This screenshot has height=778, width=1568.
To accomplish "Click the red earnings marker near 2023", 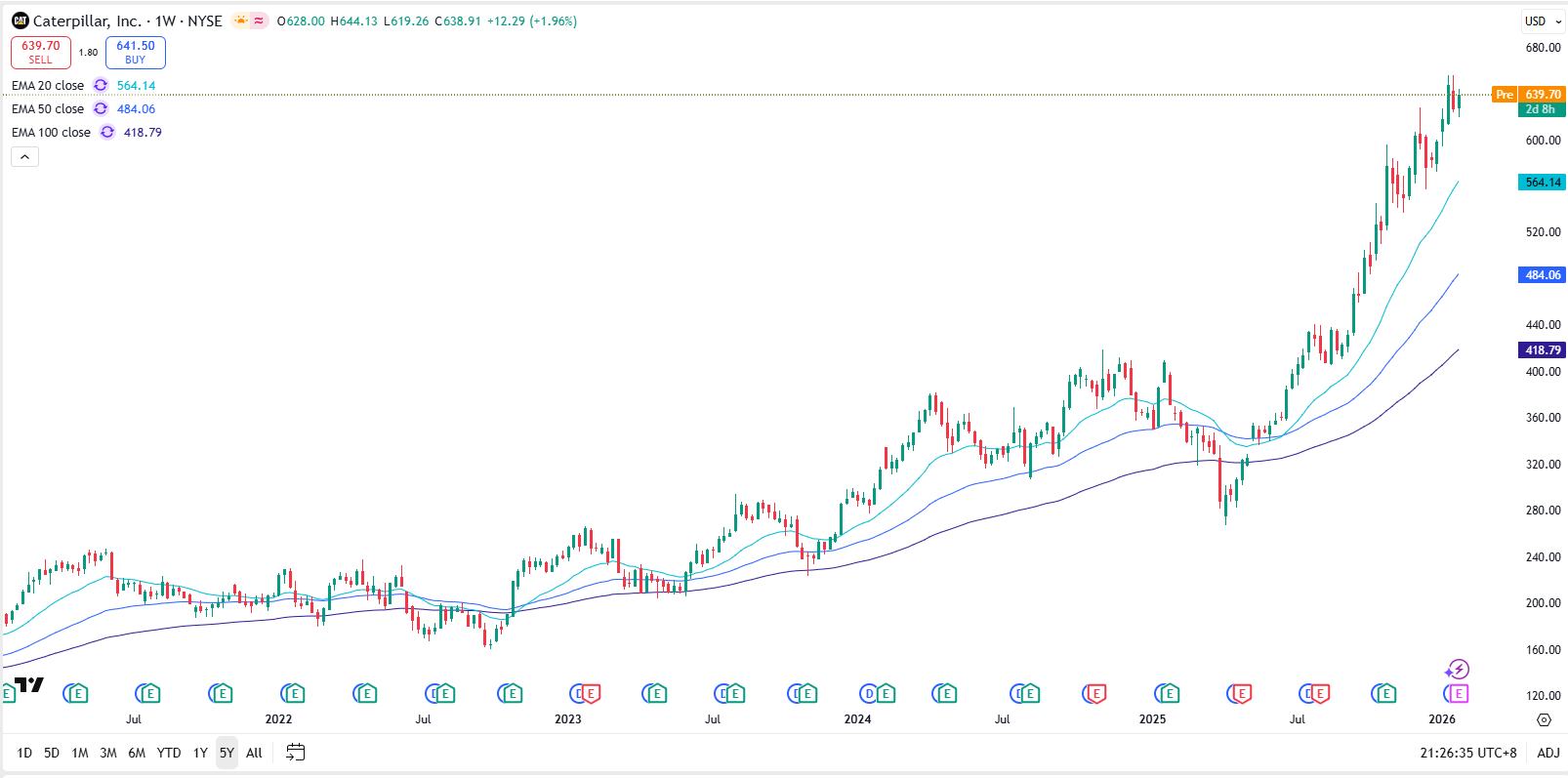I will (x=590, y=694).
